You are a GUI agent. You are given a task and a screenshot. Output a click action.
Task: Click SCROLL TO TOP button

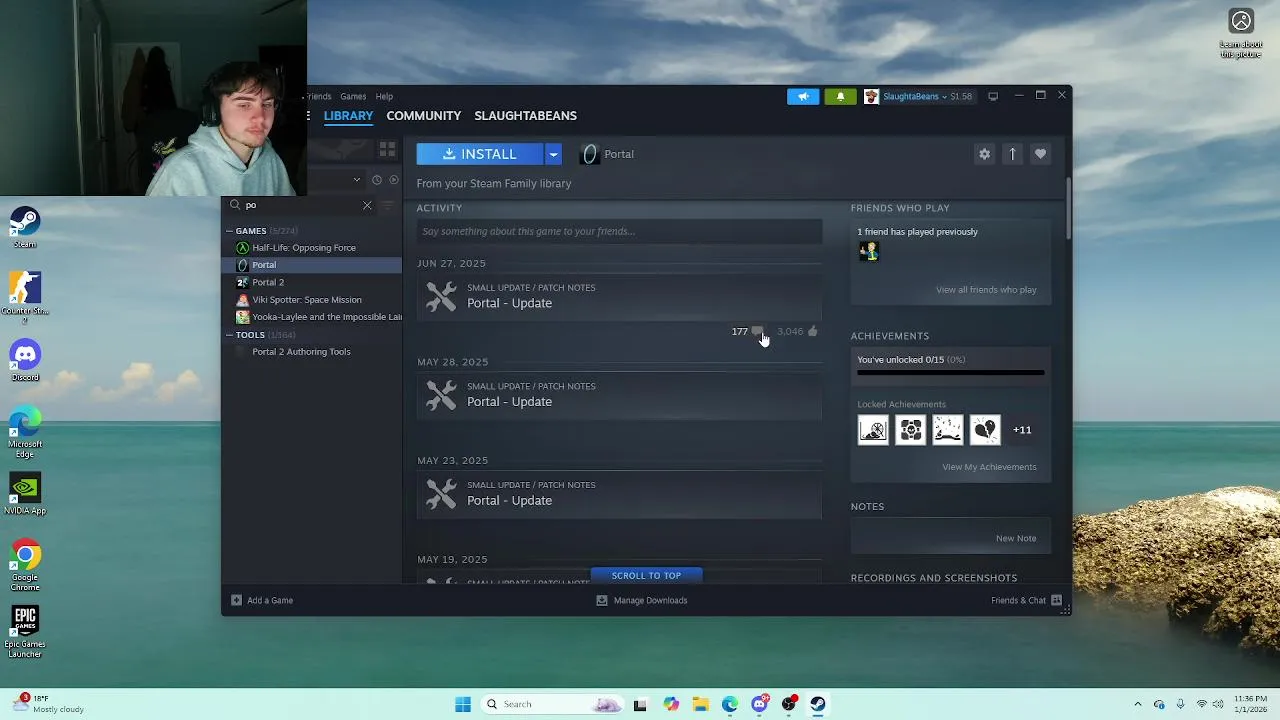point(646,575)
